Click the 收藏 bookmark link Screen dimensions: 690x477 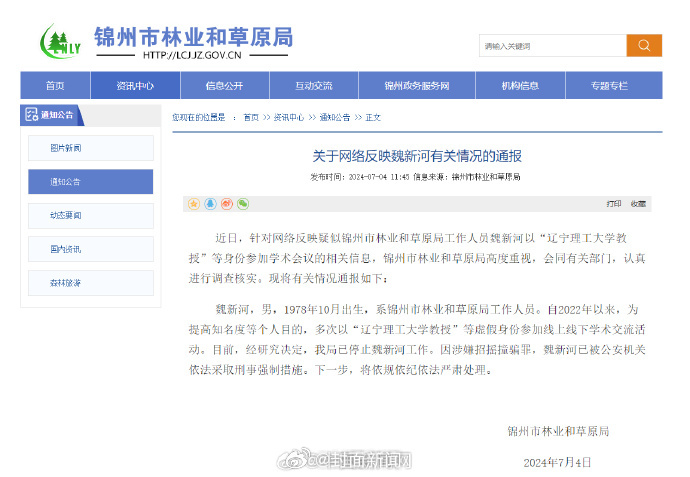638,204
